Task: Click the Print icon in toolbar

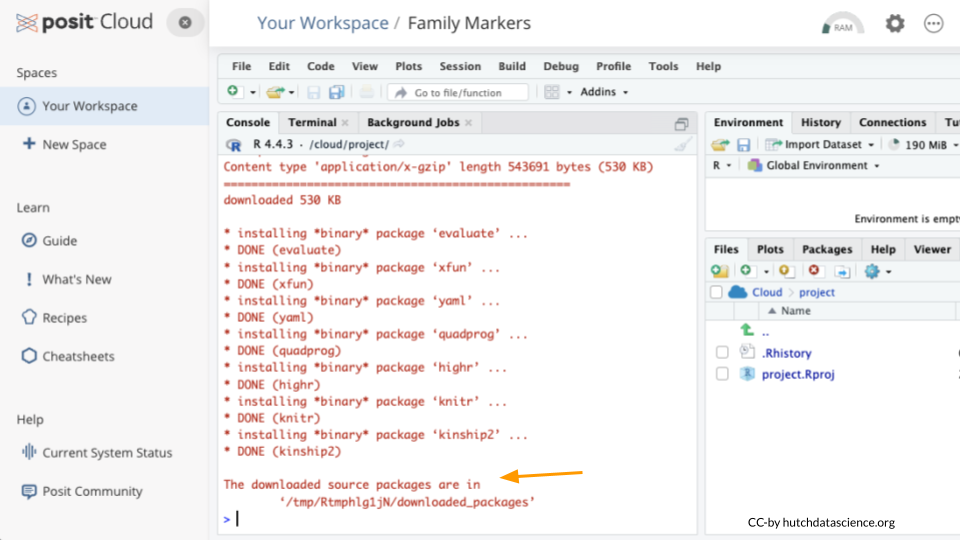Action: click(367, 92)
